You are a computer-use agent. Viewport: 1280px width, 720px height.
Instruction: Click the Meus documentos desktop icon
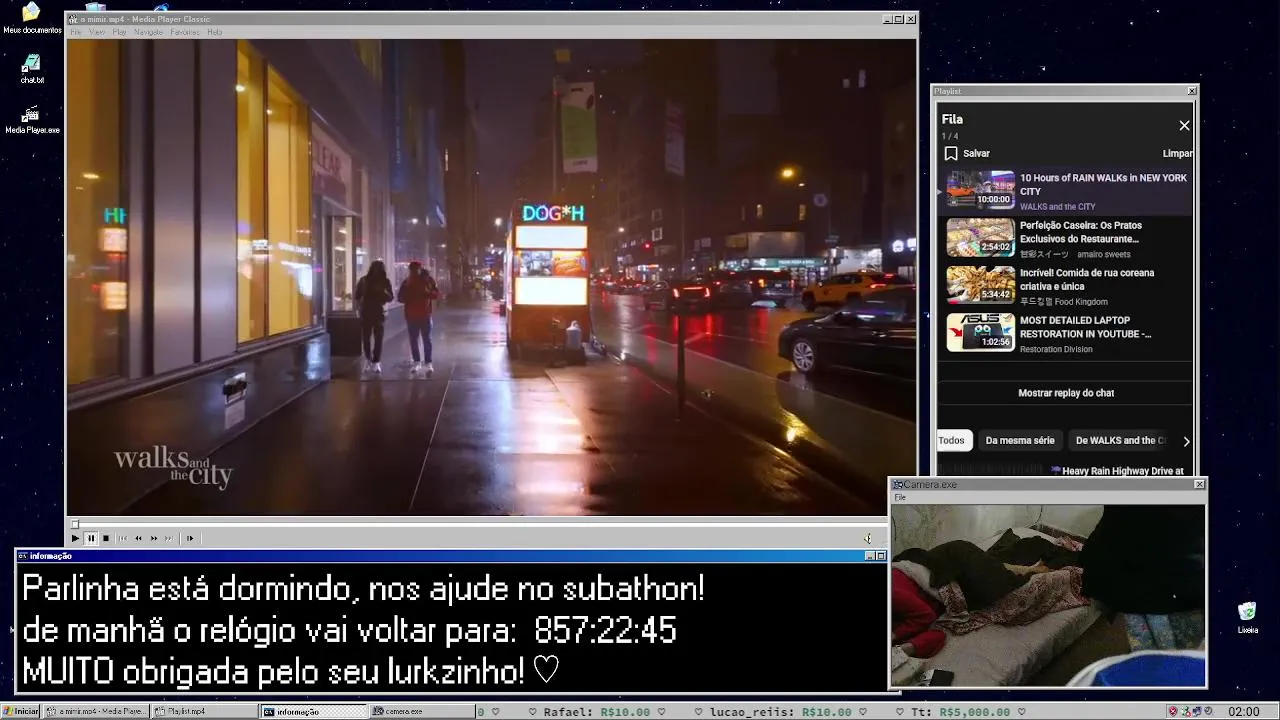[31, 18]
